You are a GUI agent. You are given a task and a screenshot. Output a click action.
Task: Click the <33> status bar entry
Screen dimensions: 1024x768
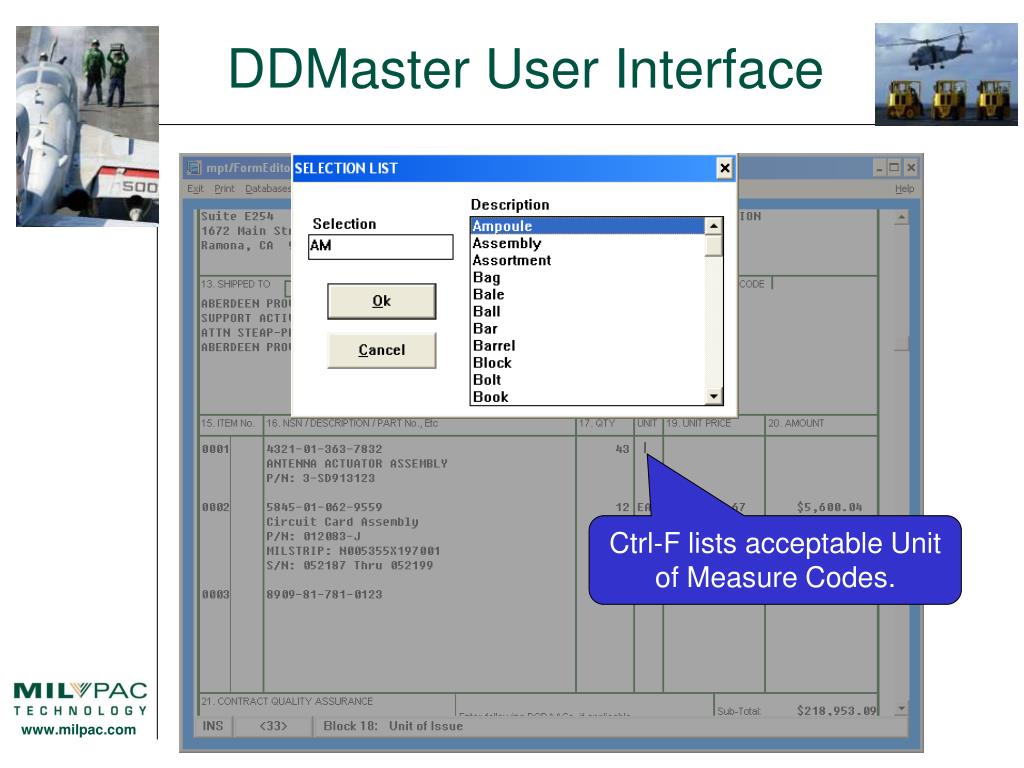[273, 726]
